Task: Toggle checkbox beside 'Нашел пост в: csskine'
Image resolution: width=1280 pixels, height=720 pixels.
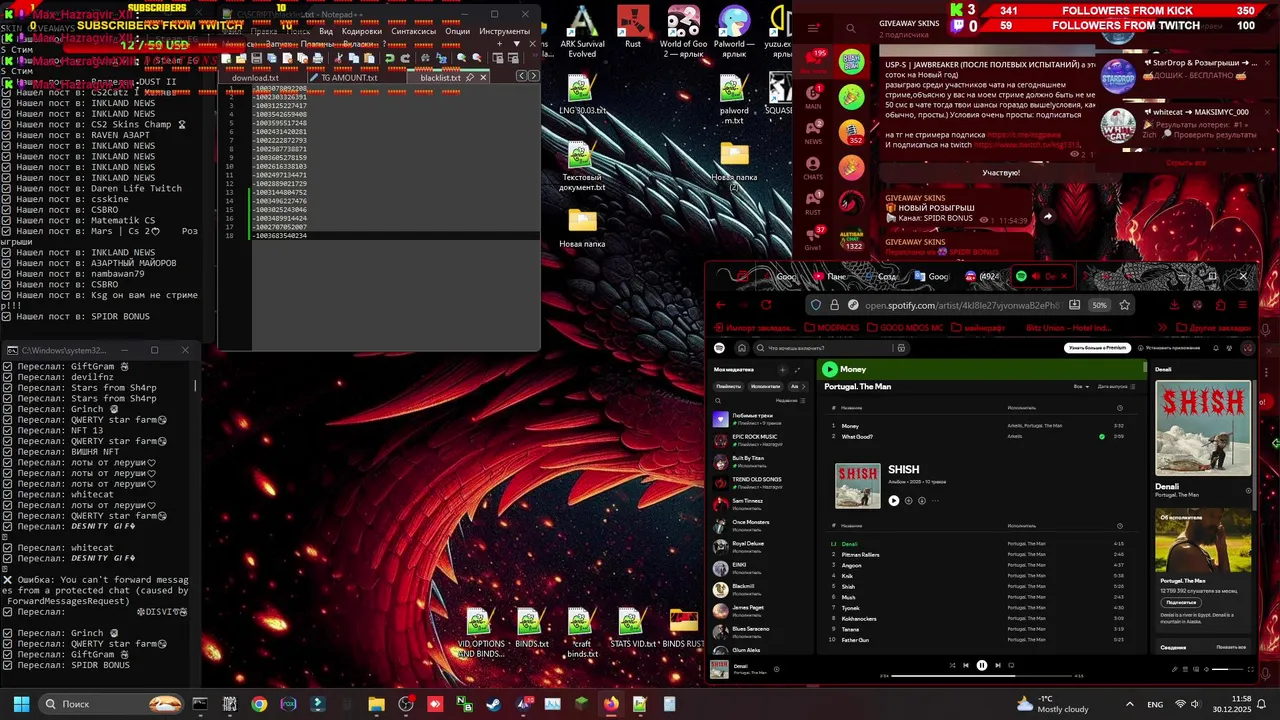Action: (x=7, y=199)
